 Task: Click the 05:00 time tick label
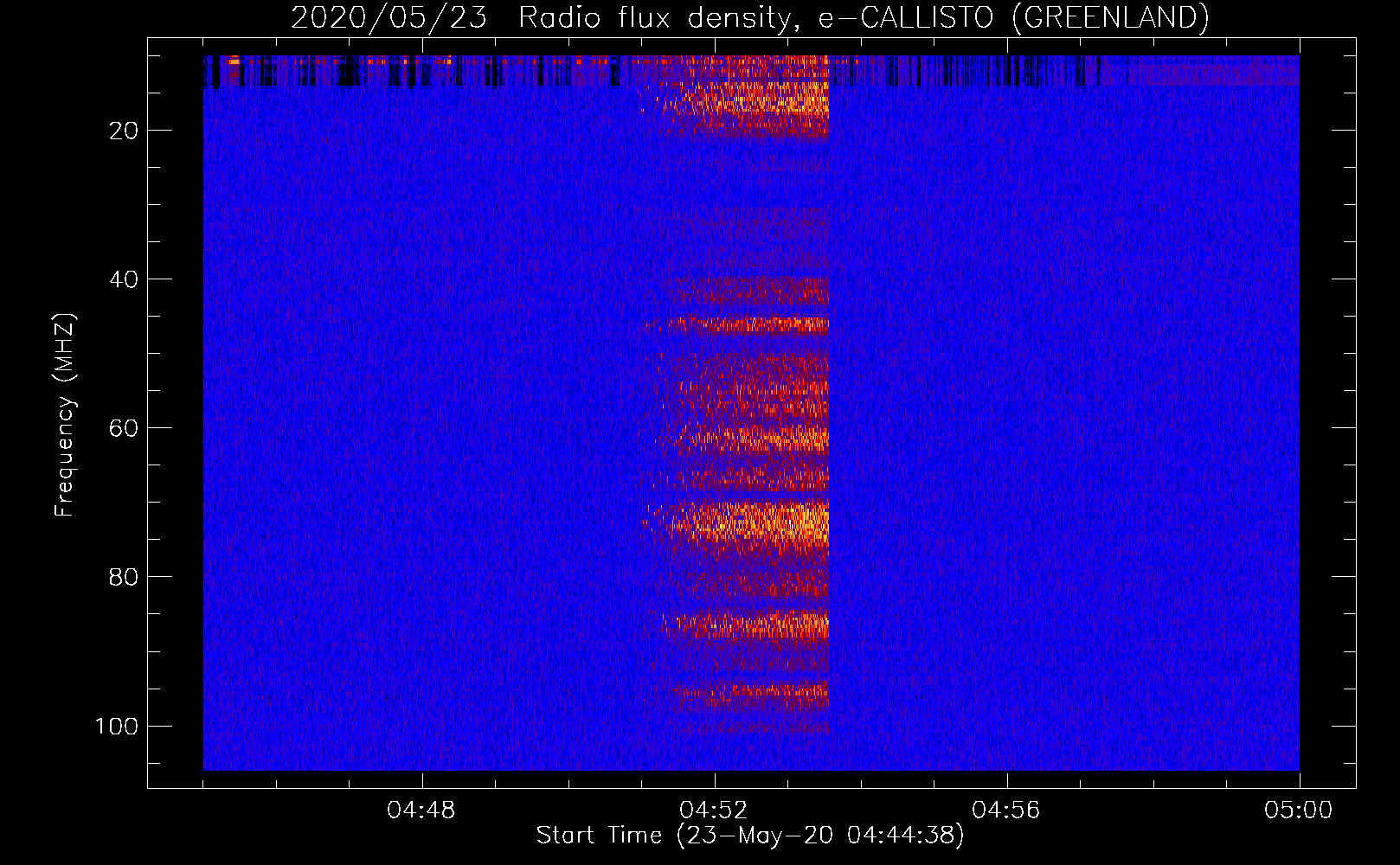tap(1299, 811)
